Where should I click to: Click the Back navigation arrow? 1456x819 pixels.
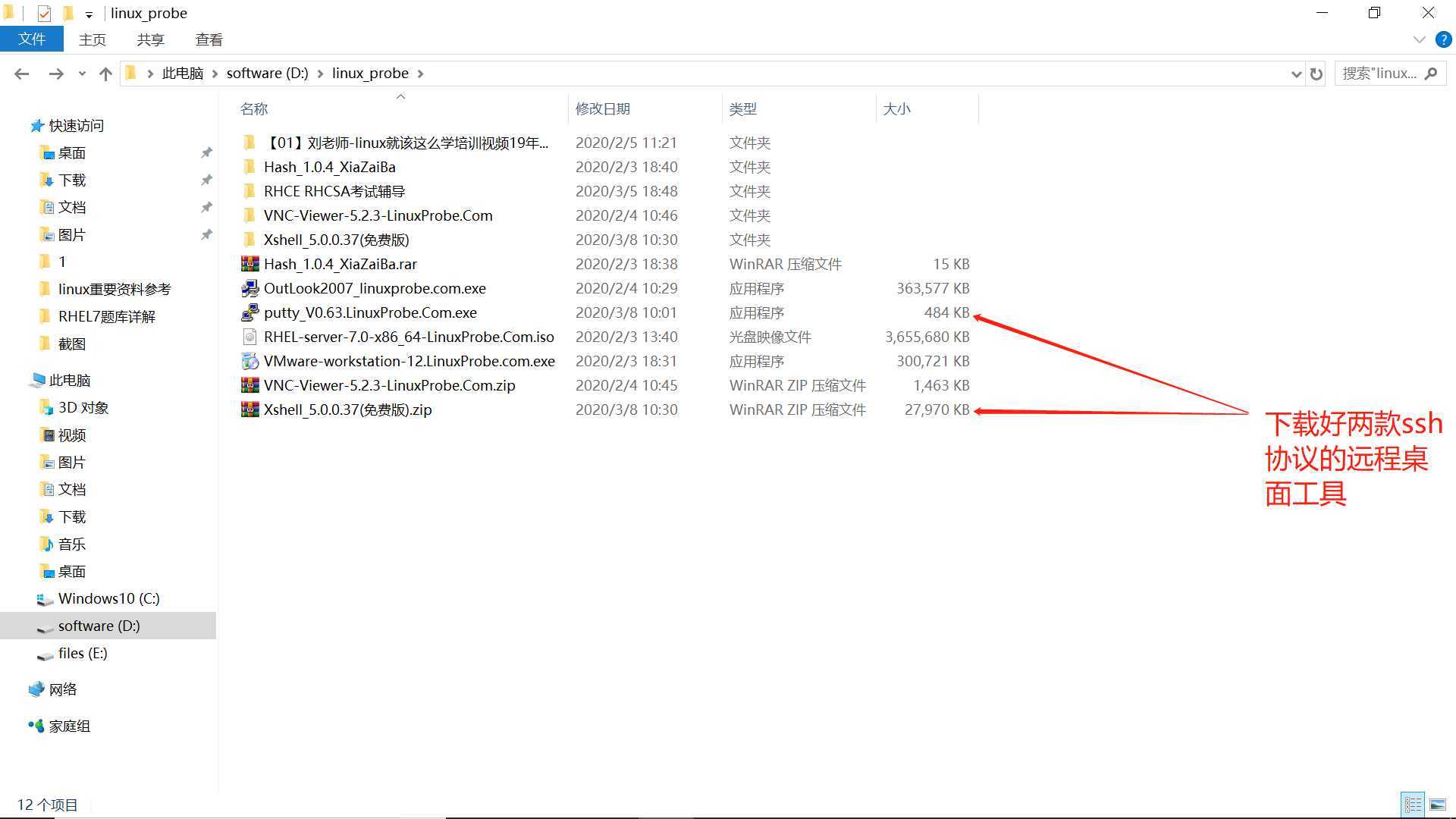click(22, 74)
